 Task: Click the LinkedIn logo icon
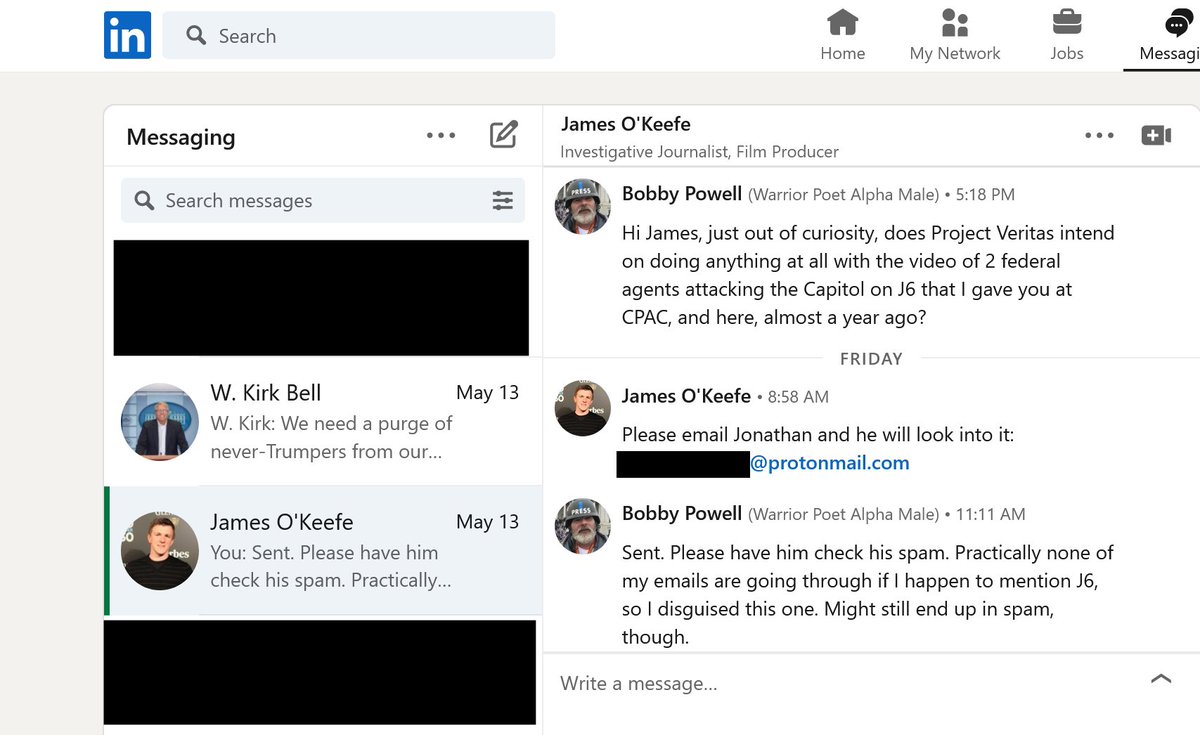pos(127,35)
